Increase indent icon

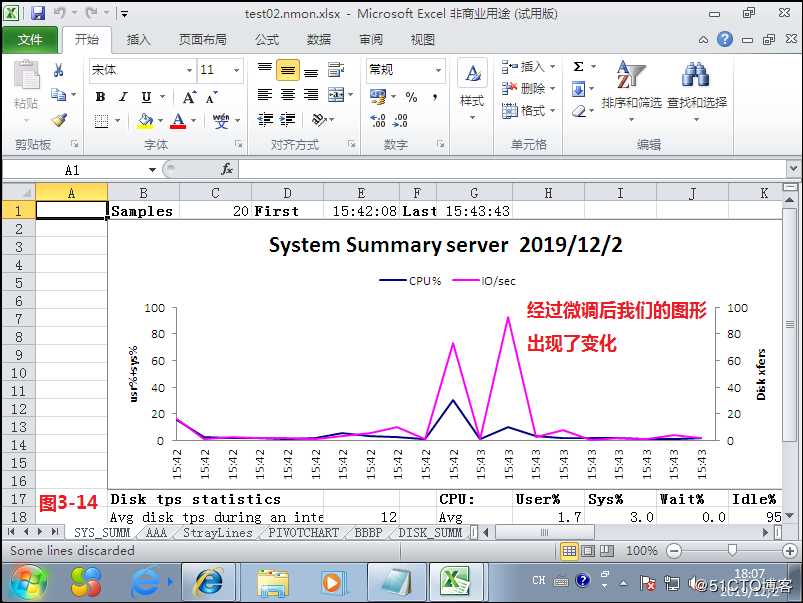click(x=288, y=120)
